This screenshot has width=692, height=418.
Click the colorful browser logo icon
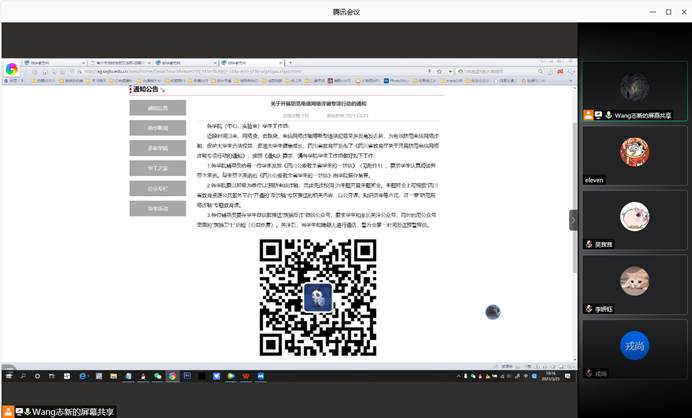(12, 70)
